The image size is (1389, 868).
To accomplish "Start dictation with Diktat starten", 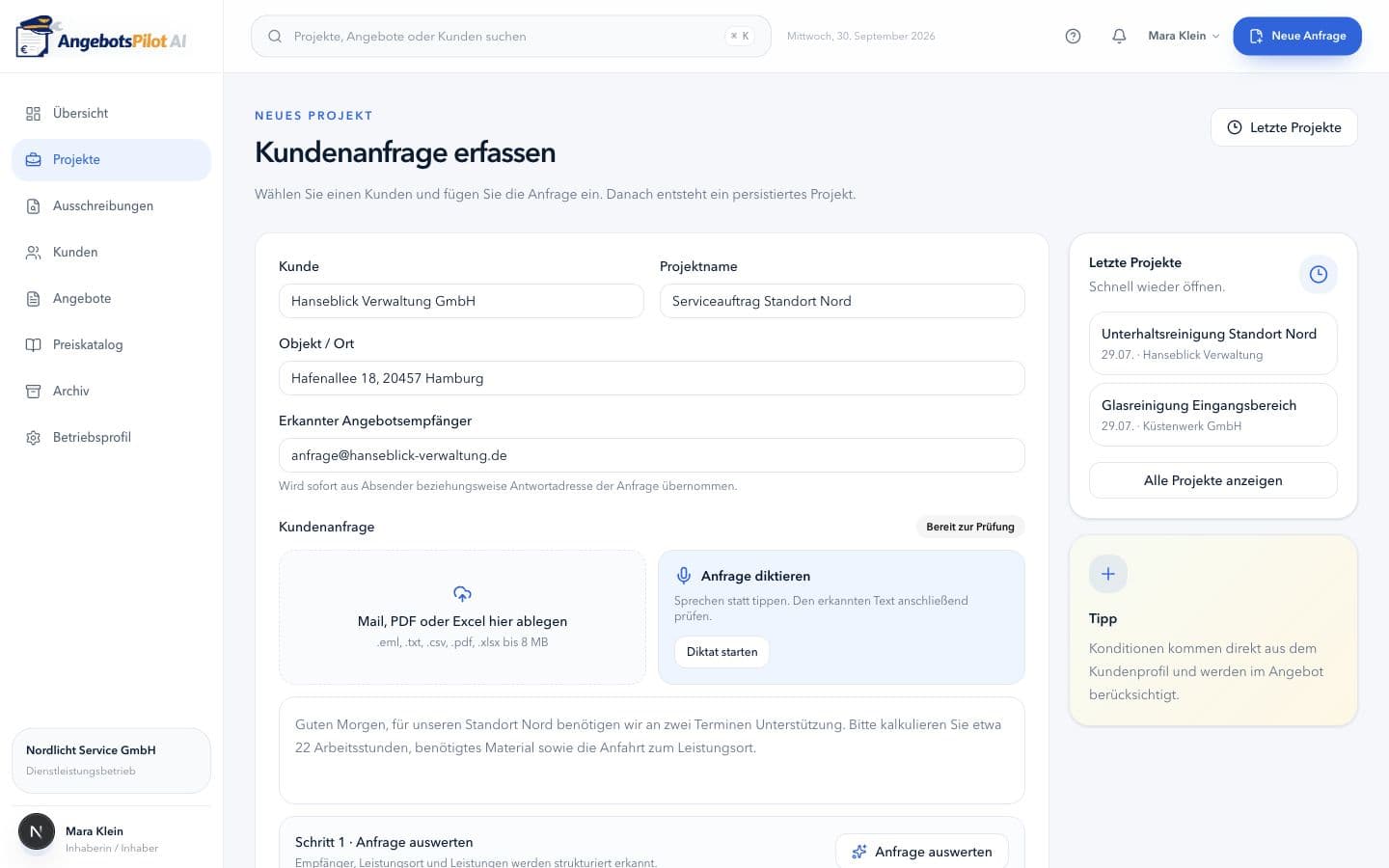I will point(722,652).
